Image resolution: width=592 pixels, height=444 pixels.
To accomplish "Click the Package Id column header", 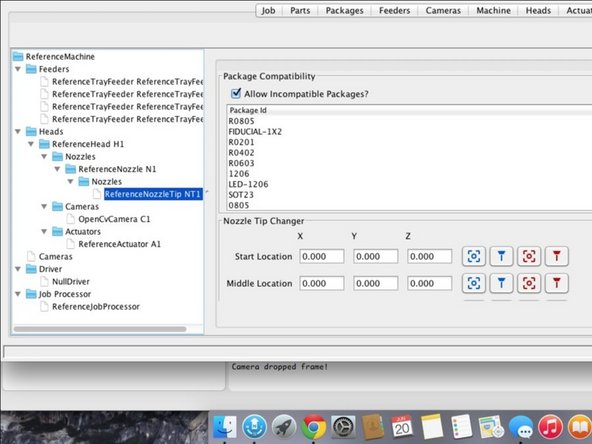I will tap(409, 110).
